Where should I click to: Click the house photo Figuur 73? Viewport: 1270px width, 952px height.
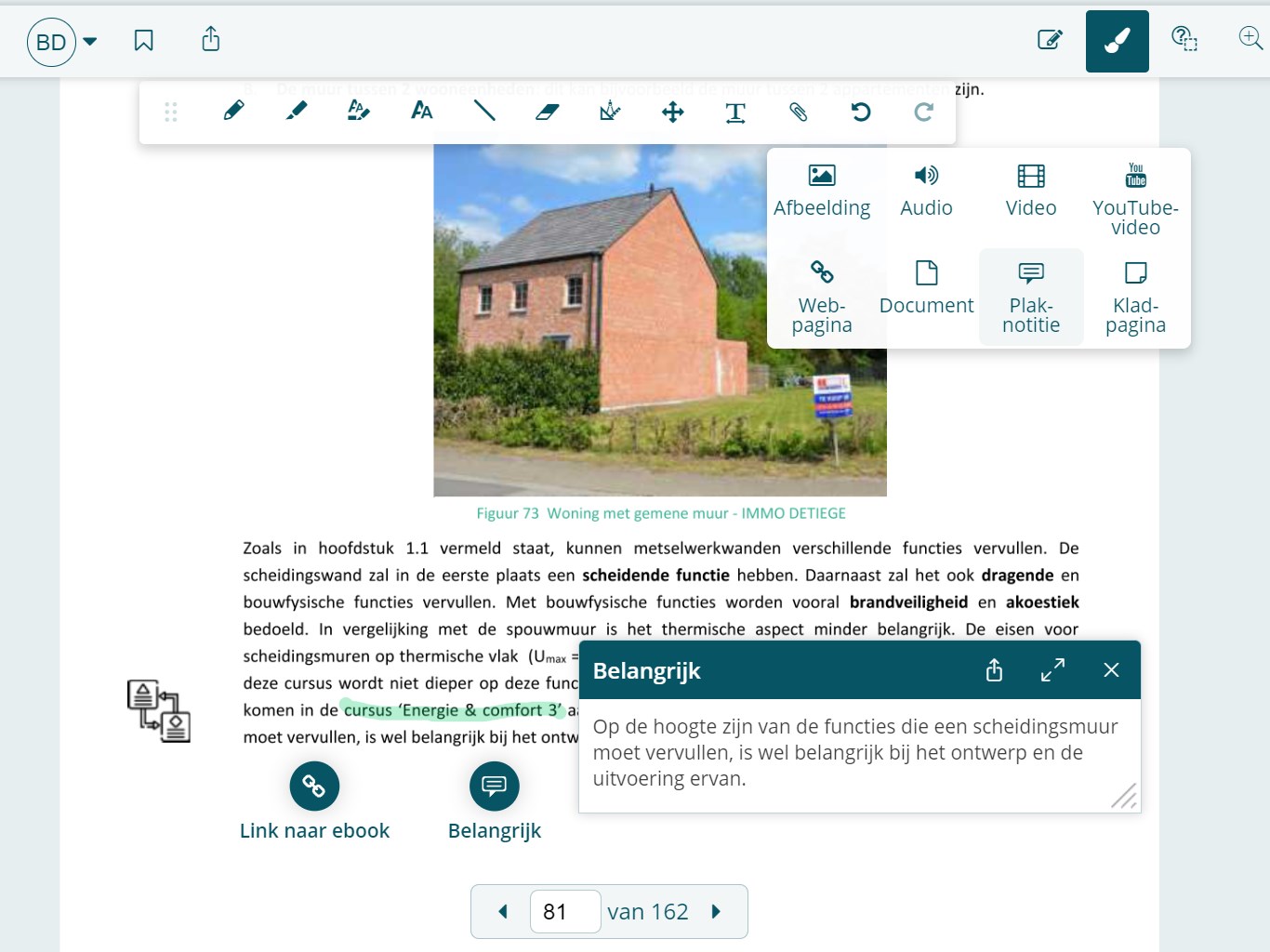click(x=660, y=320)
